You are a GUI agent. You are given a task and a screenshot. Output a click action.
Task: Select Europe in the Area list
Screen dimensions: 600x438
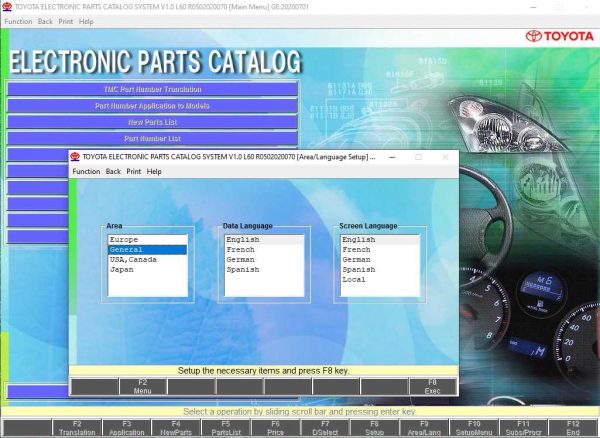tap(148, 240)
